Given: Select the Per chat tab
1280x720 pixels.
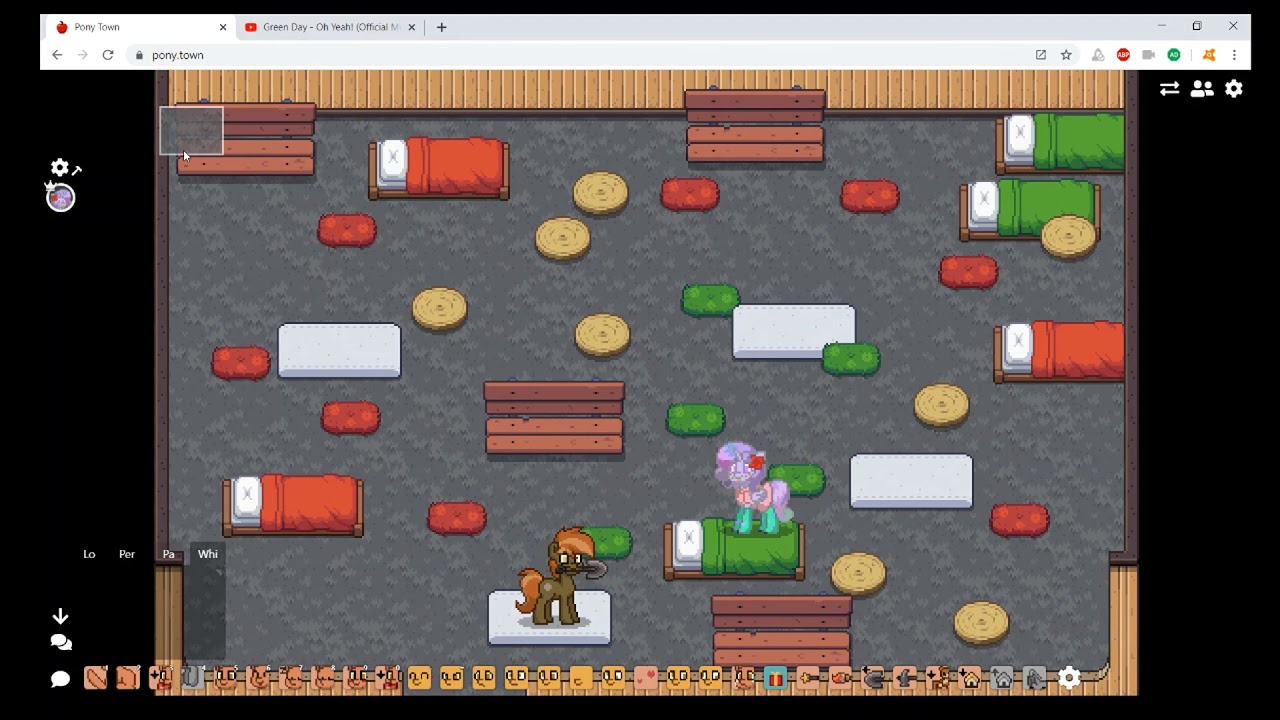Looking at the screenshot, I should (x=127, y=554).
